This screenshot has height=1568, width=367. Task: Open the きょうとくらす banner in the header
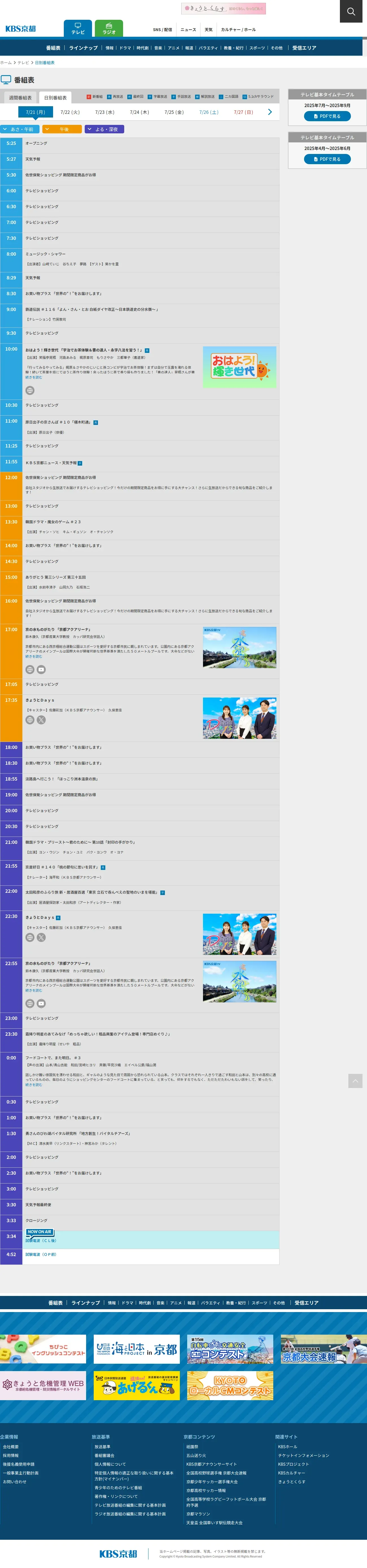[223, 8]
